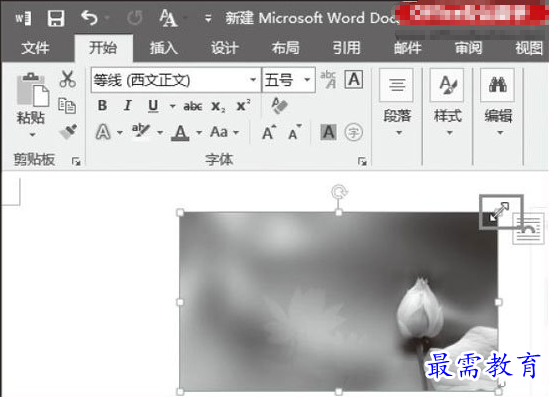Open the 文件 menu
The image size is (549, 397).
click(x=35, y=48)
